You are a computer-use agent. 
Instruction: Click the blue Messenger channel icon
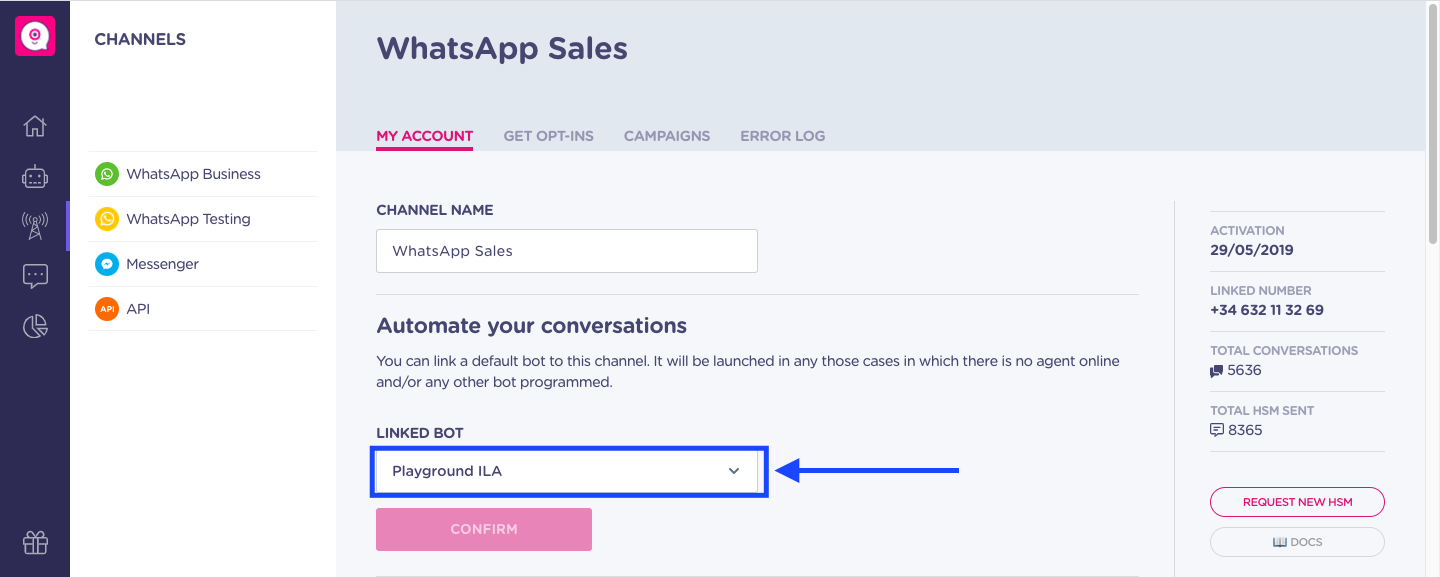pyautogui.click(x=107, y=264)
